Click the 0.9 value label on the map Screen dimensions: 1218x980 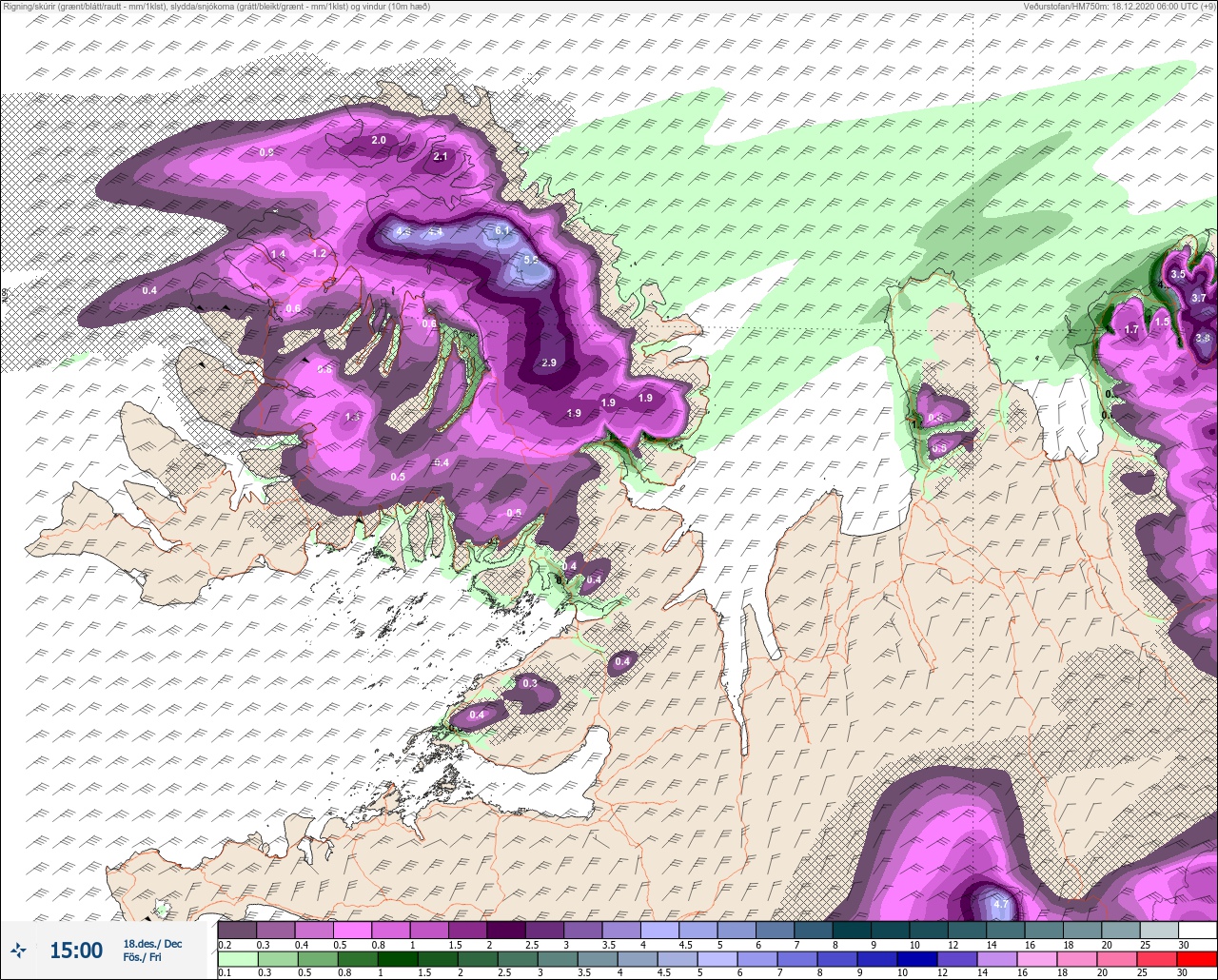coord(266,152)
